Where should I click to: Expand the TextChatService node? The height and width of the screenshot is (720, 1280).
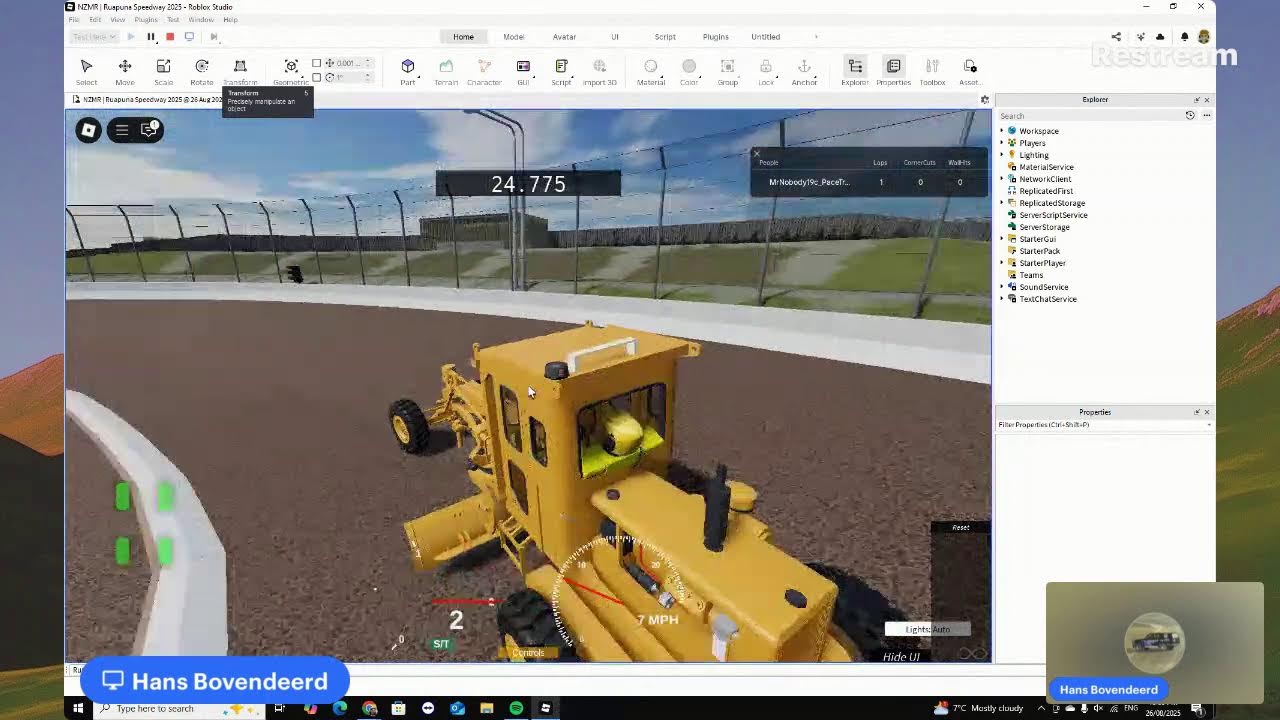1001,299
